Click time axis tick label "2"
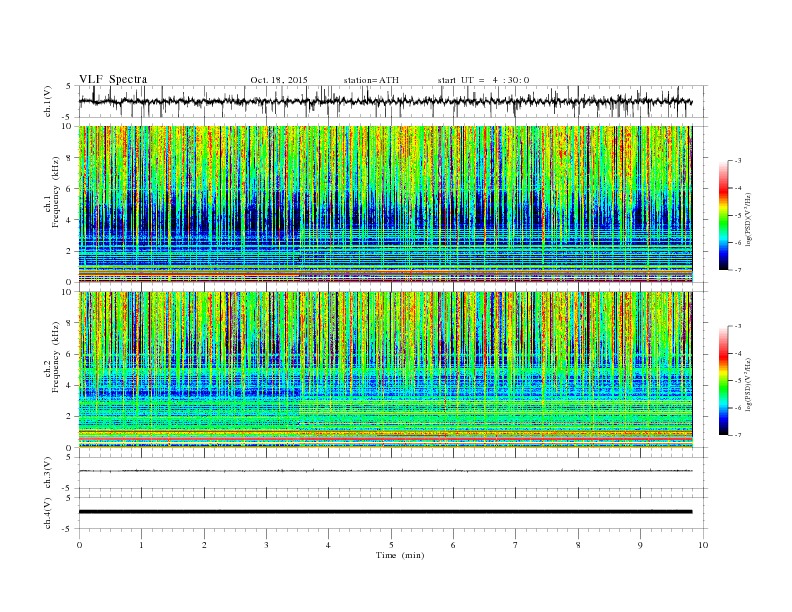Image resolution: width=792 pixels, height=612 pixels. tap(204, 545)
